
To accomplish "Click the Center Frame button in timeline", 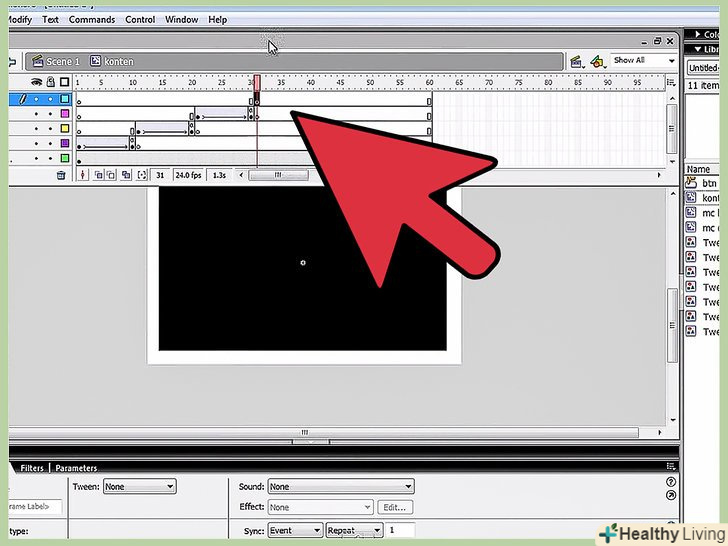I will click(83, 175).
